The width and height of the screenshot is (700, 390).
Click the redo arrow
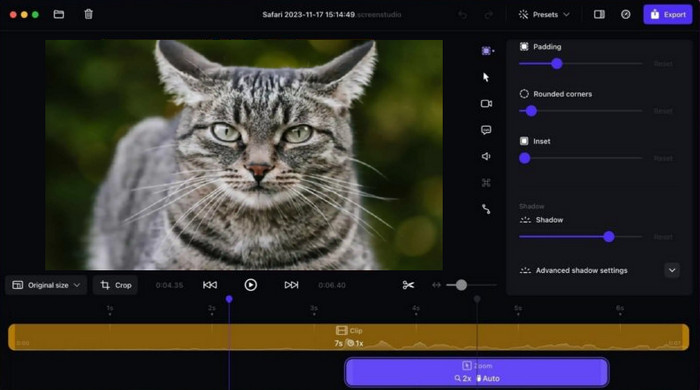tap(489, 15)
